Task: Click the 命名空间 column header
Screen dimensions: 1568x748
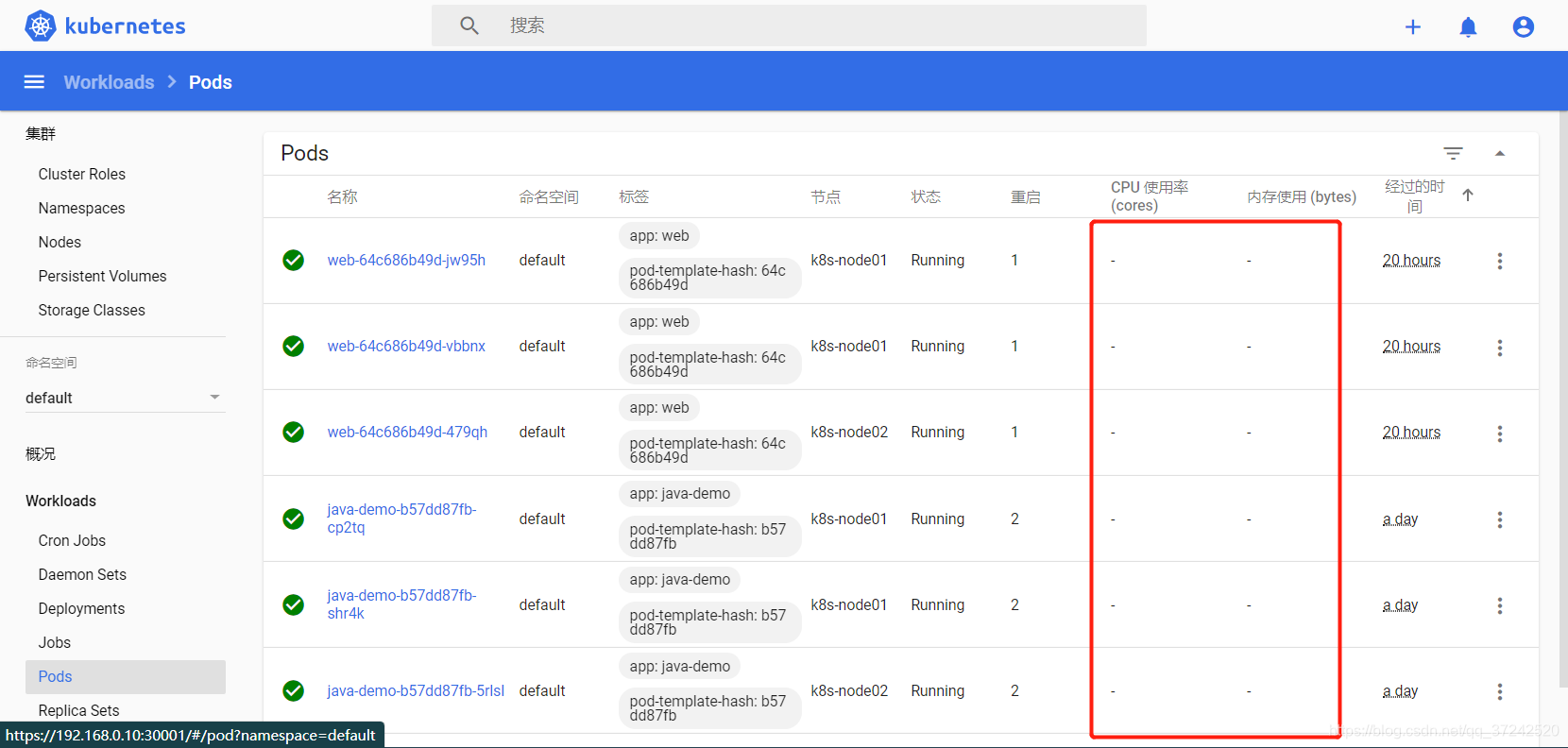Action: click(549, 196)
